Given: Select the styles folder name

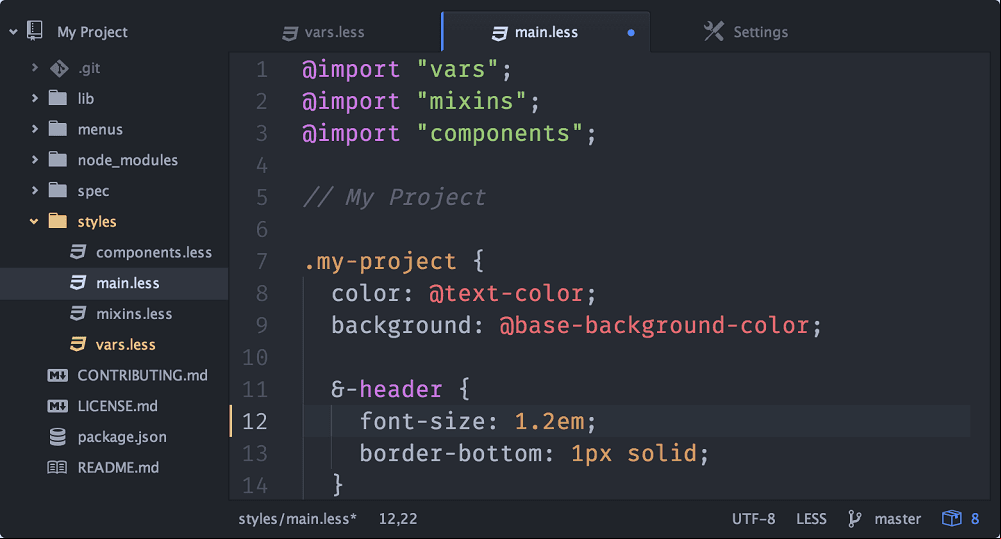Looking at the screenshot, I should coord(97,222).
